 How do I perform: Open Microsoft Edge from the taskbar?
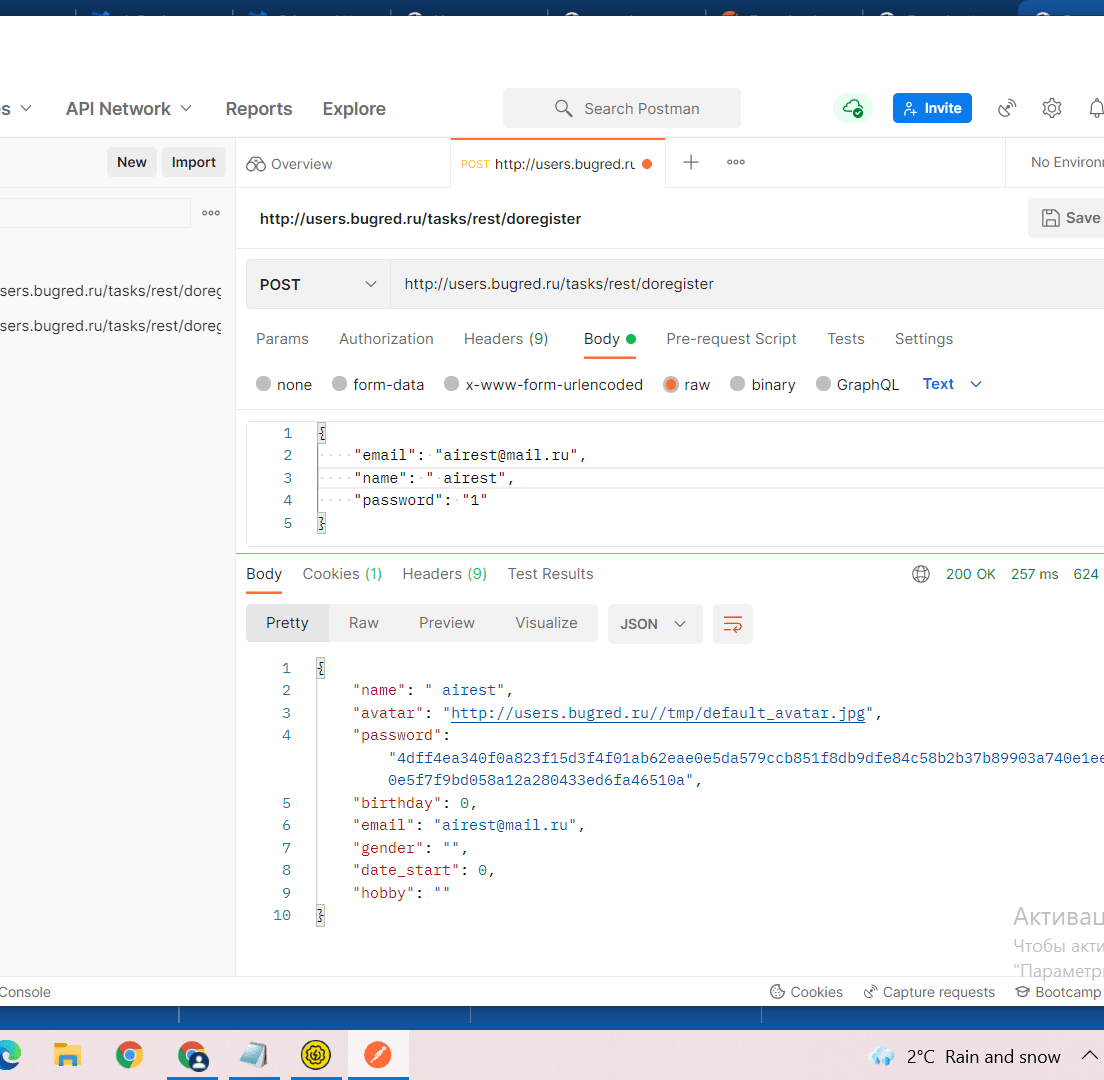(x=9, y=1055)
